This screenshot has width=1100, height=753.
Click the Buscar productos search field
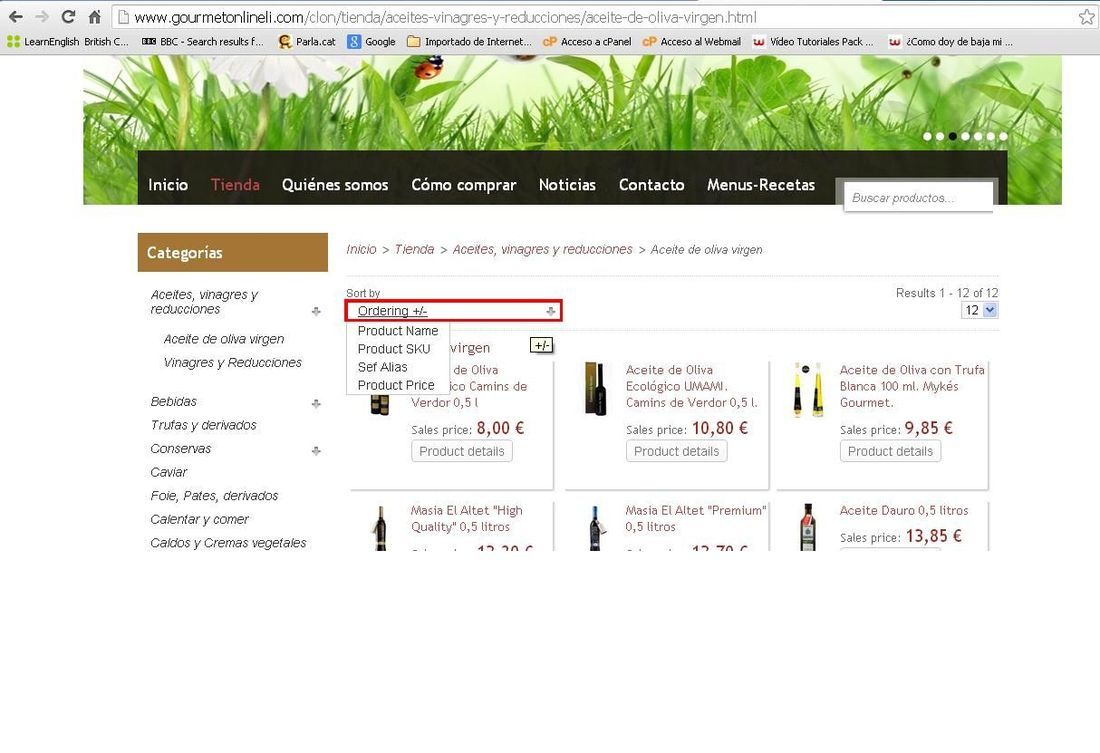point(918,198)
